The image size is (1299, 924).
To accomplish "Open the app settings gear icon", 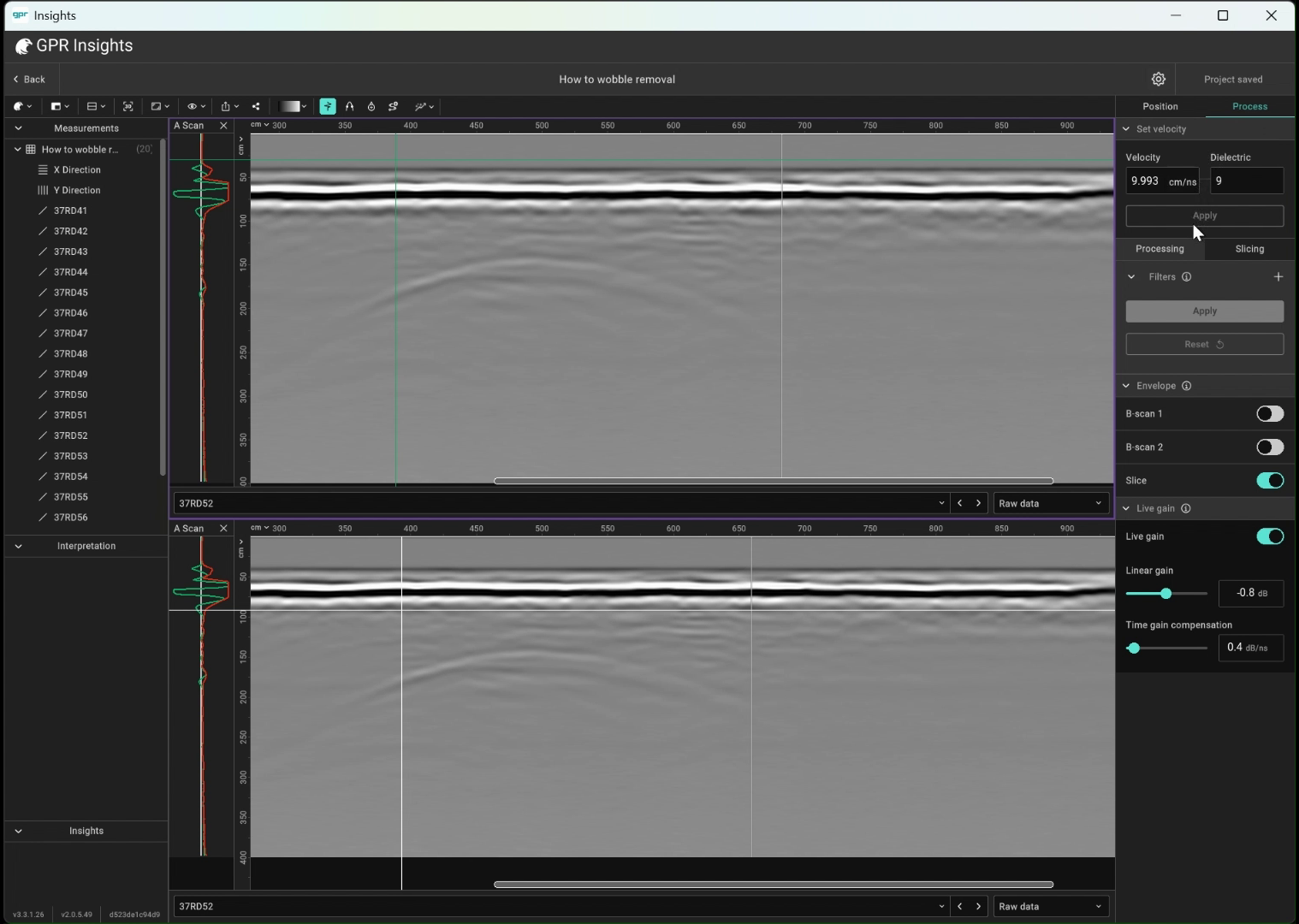I will coord(1158,79).
